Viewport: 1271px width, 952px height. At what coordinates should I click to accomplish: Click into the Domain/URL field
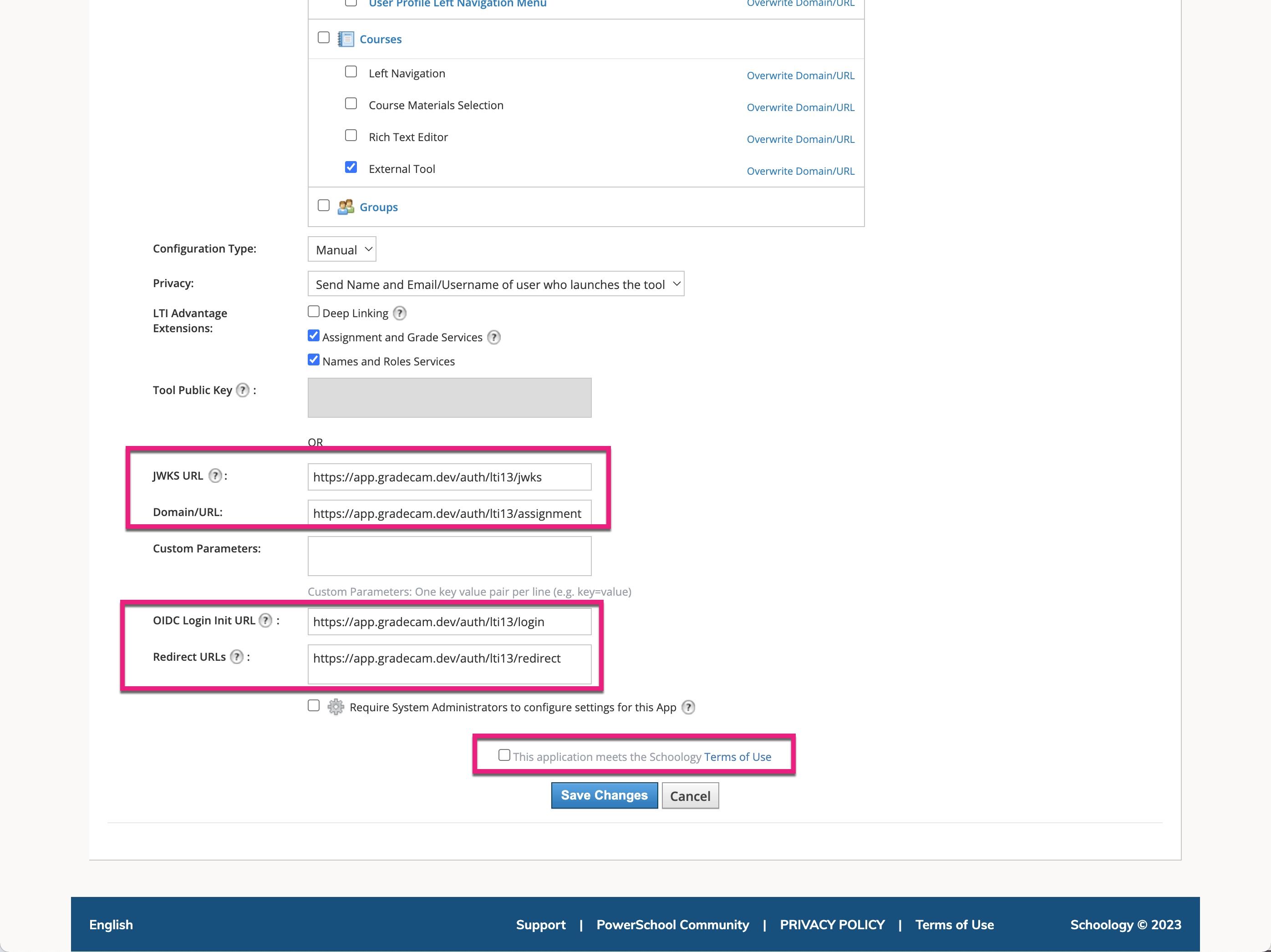pos(449,513)
